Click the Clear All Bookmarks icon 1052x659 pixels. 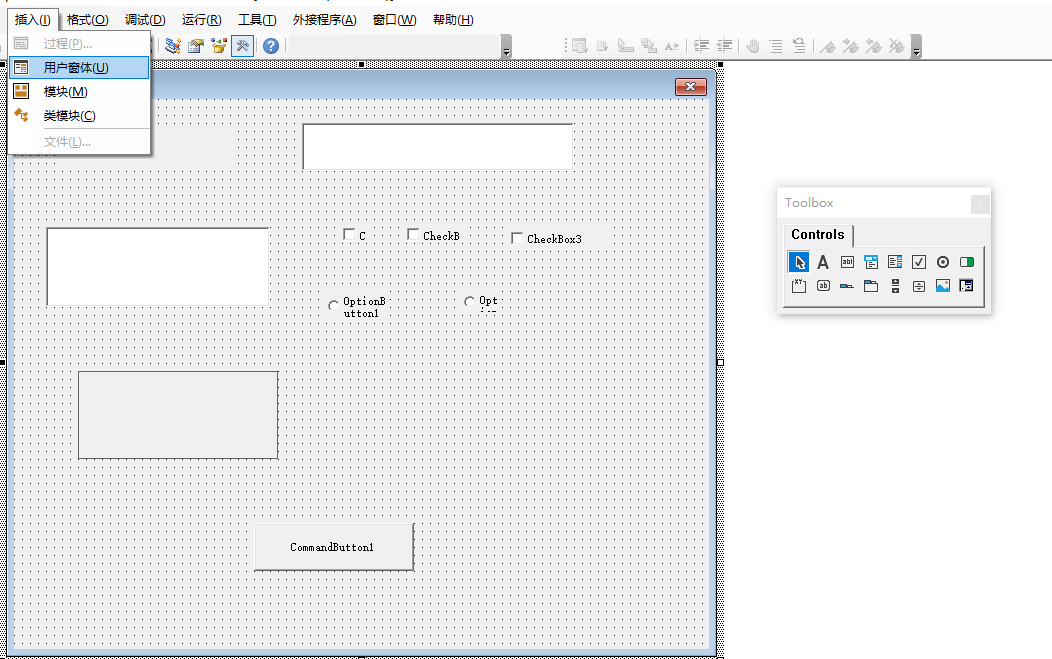click(897, 46)
